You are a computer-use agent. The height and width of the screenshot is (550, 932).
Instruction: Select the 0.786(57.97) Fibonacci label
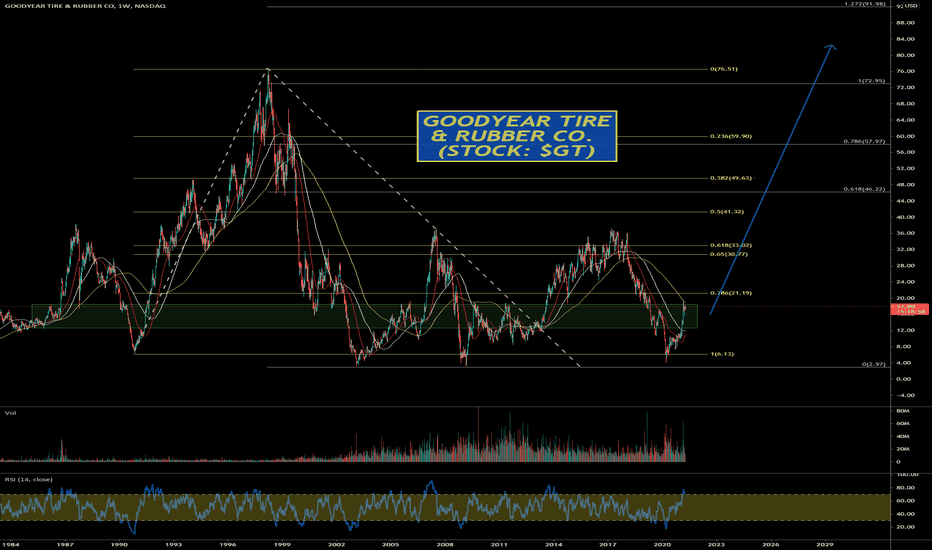point(864,142)
